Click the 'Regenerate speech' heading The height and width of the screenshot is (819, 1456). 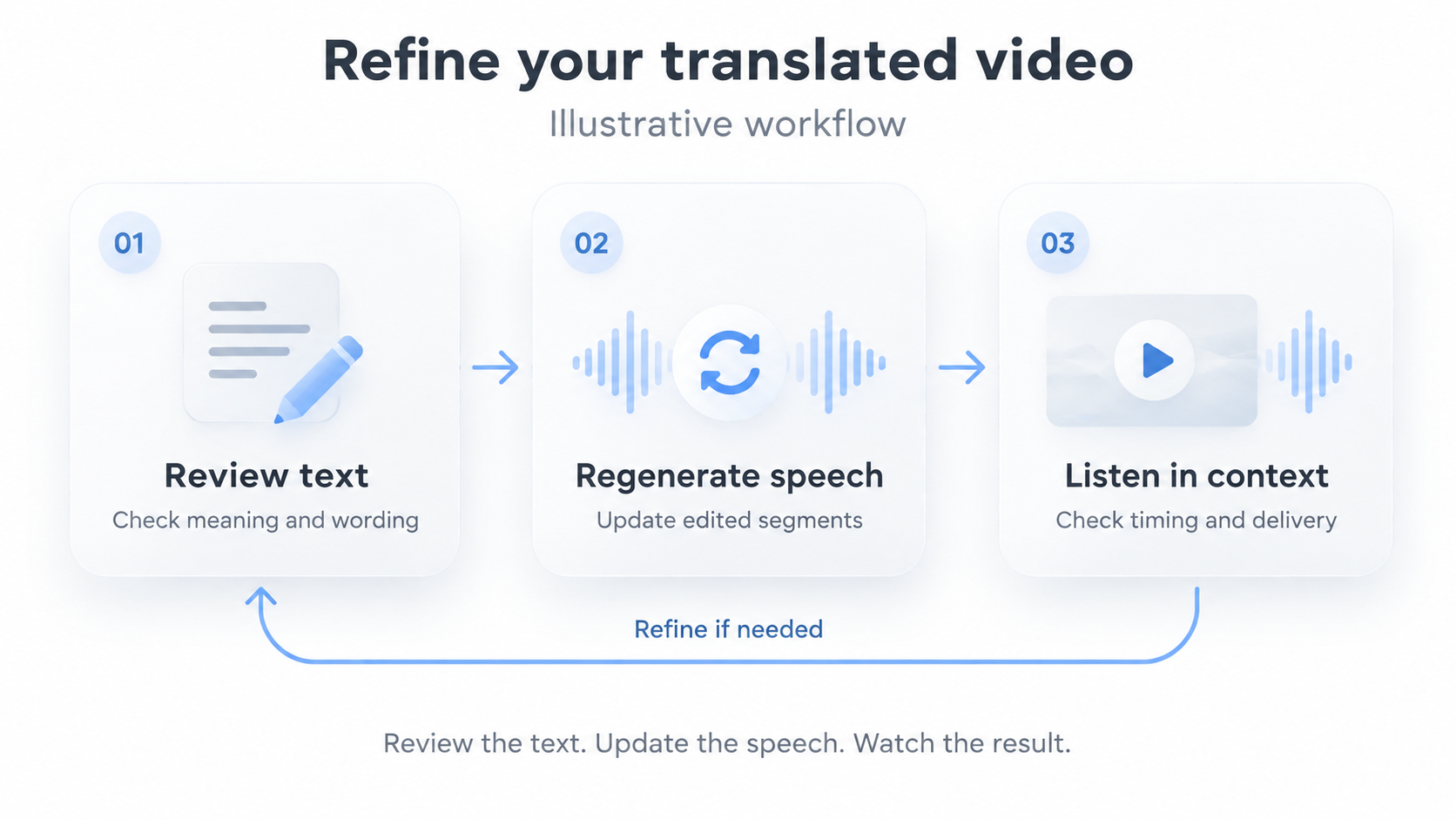point(730,477)
